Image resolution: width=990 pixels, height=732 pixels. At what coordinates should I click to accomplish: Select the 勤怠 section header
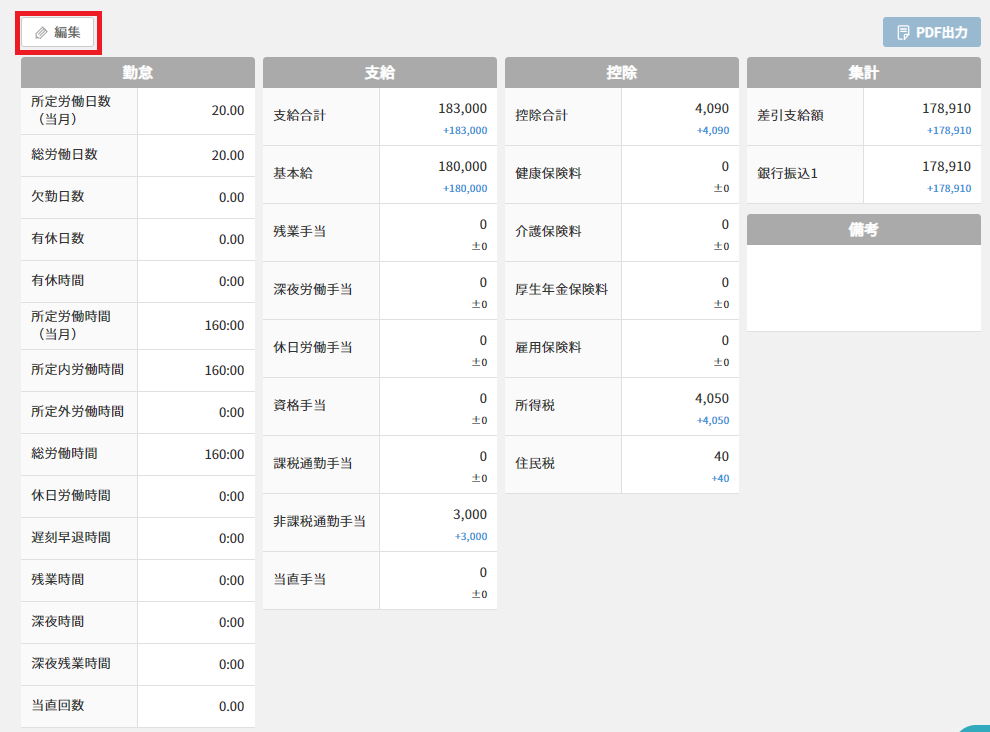point(138,73)
